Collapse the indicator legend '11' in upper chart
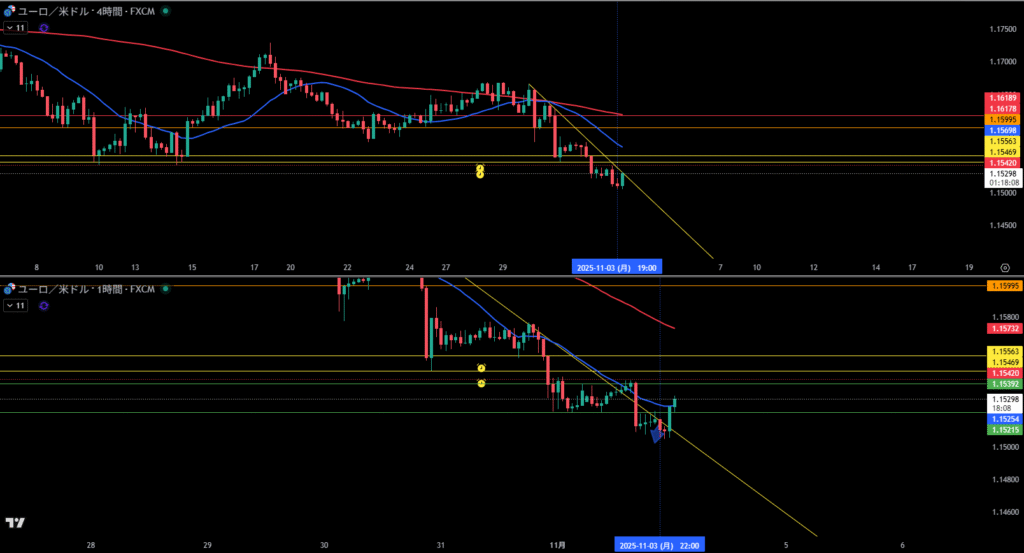The height and width of the screenshot is (553, 1024). point(15,28)
